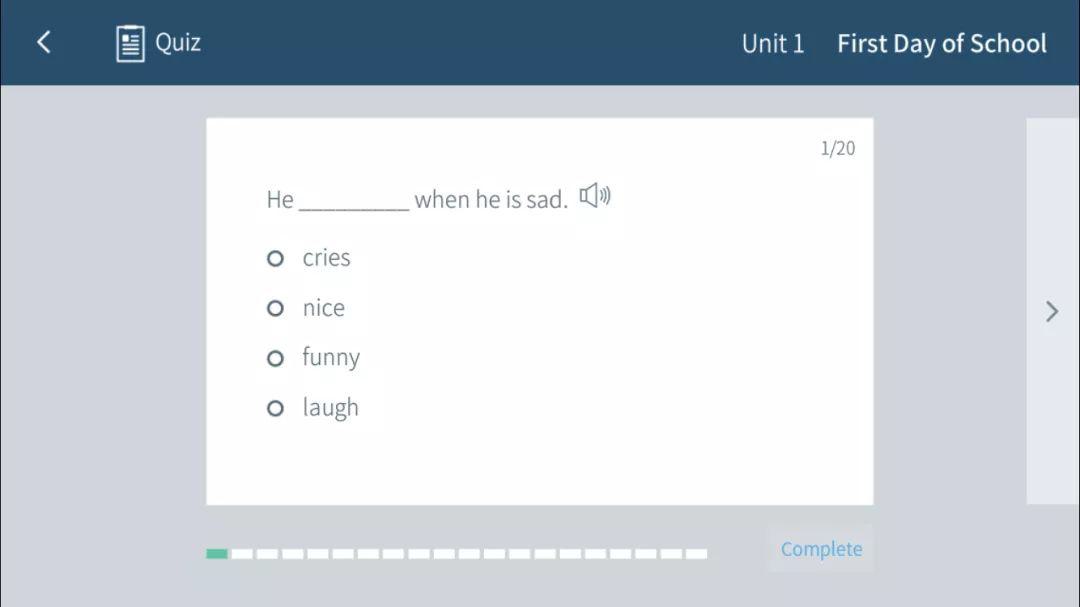
Task: Jump to the second progress segment
Action: [242, 554]
